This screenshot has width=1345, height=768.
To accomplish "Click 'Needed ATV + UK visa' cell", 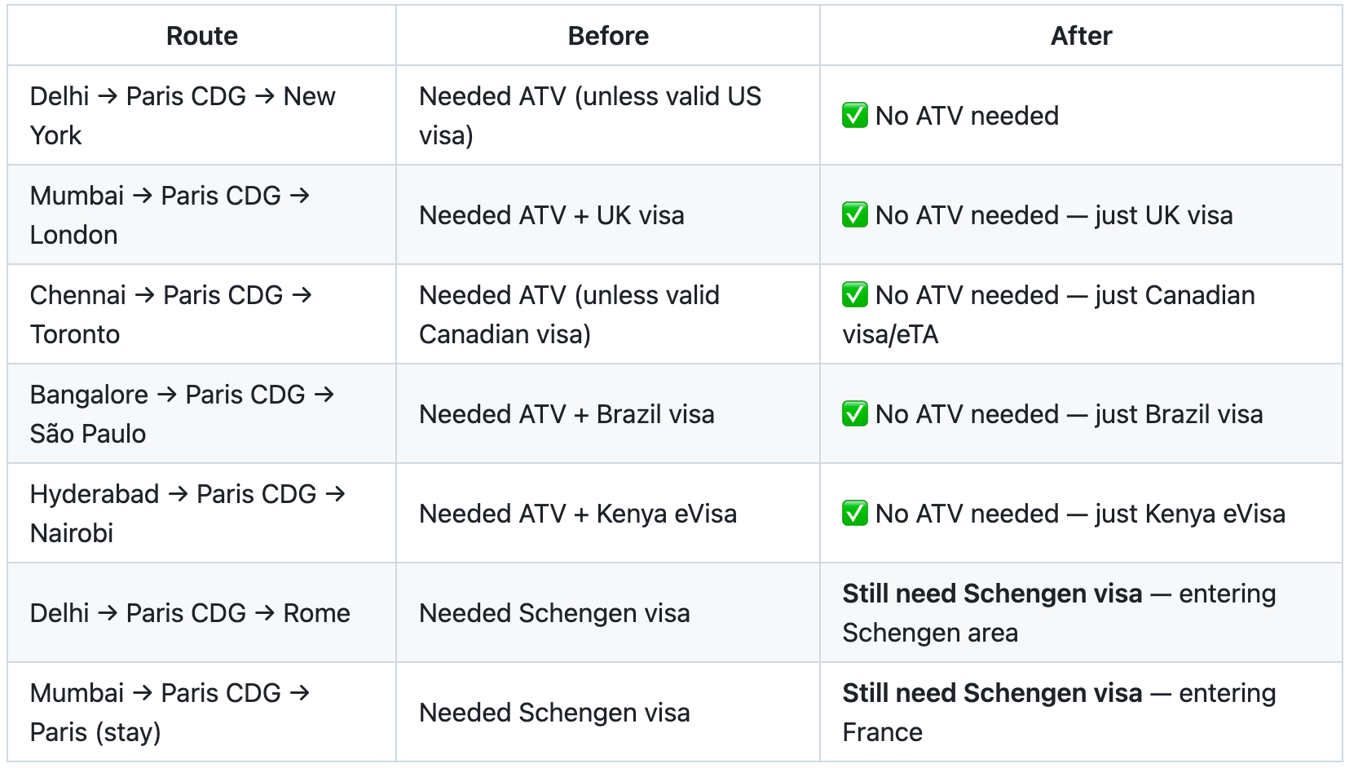I will (552, 215).
